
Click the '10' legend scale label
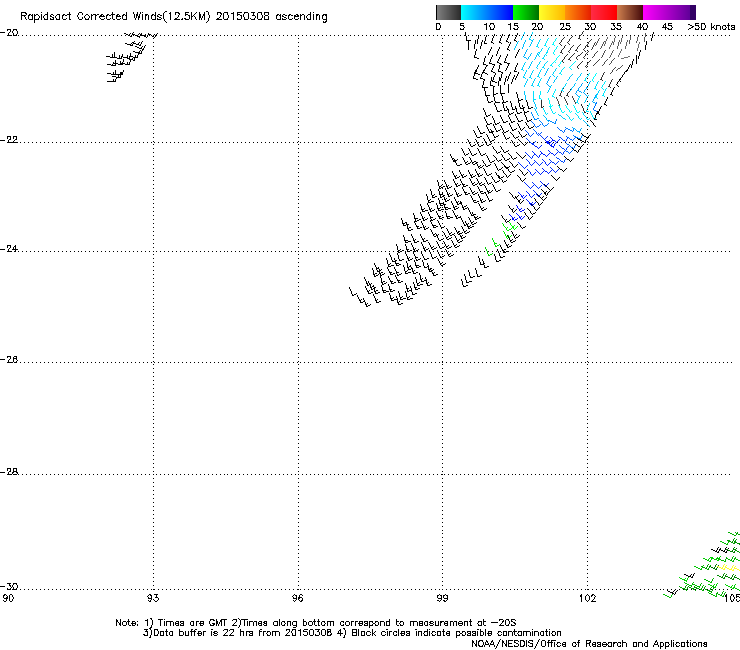click(489, 27)
